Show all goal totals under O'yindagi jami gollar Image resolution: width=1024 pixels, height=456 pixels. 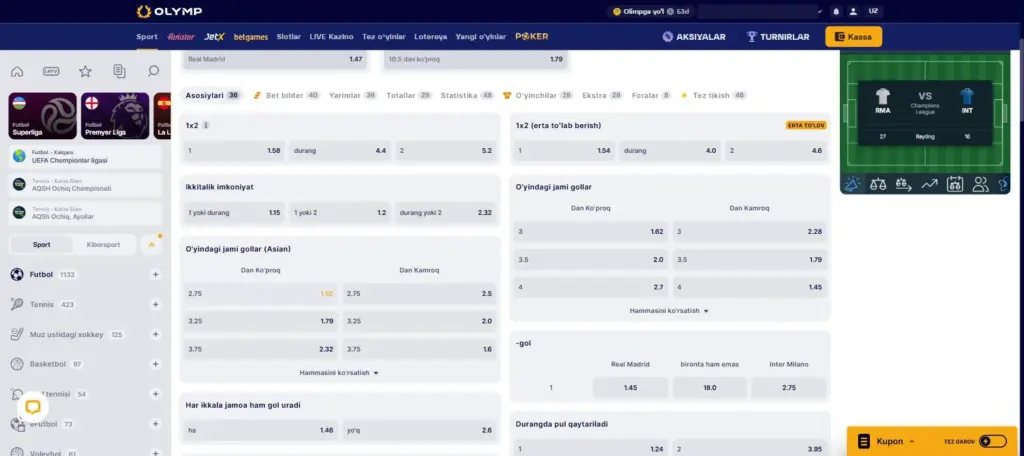tap(669, 311)
